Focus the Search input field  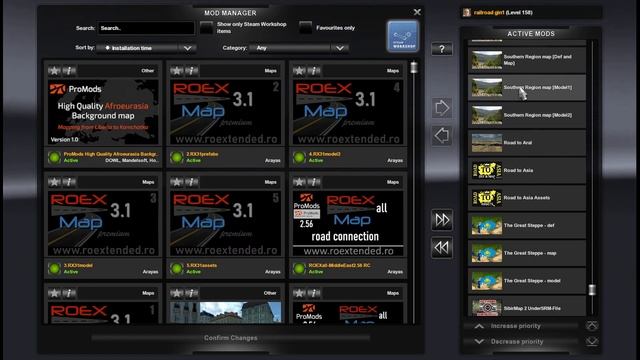click(146, 28)
